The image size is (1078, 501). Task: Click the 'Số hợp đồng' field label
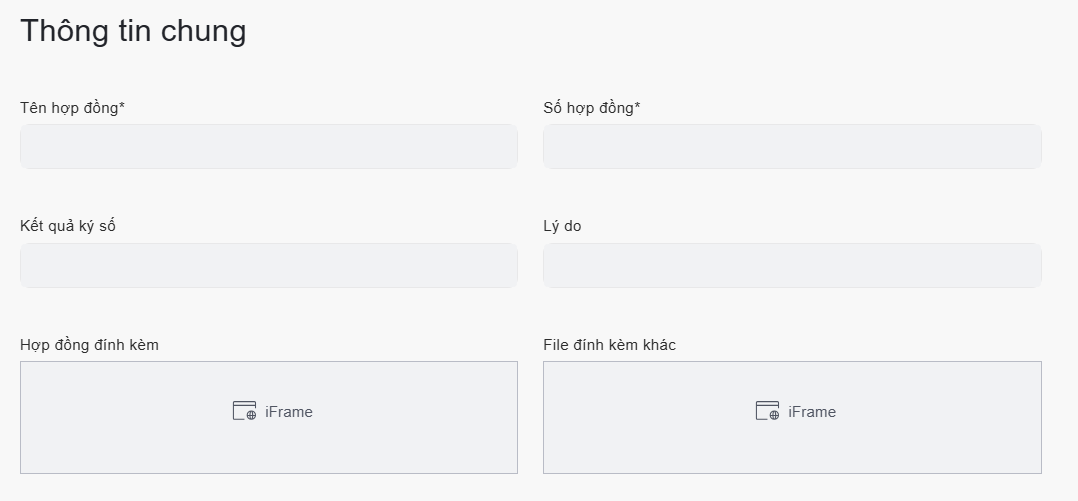[x=588, y=108]
